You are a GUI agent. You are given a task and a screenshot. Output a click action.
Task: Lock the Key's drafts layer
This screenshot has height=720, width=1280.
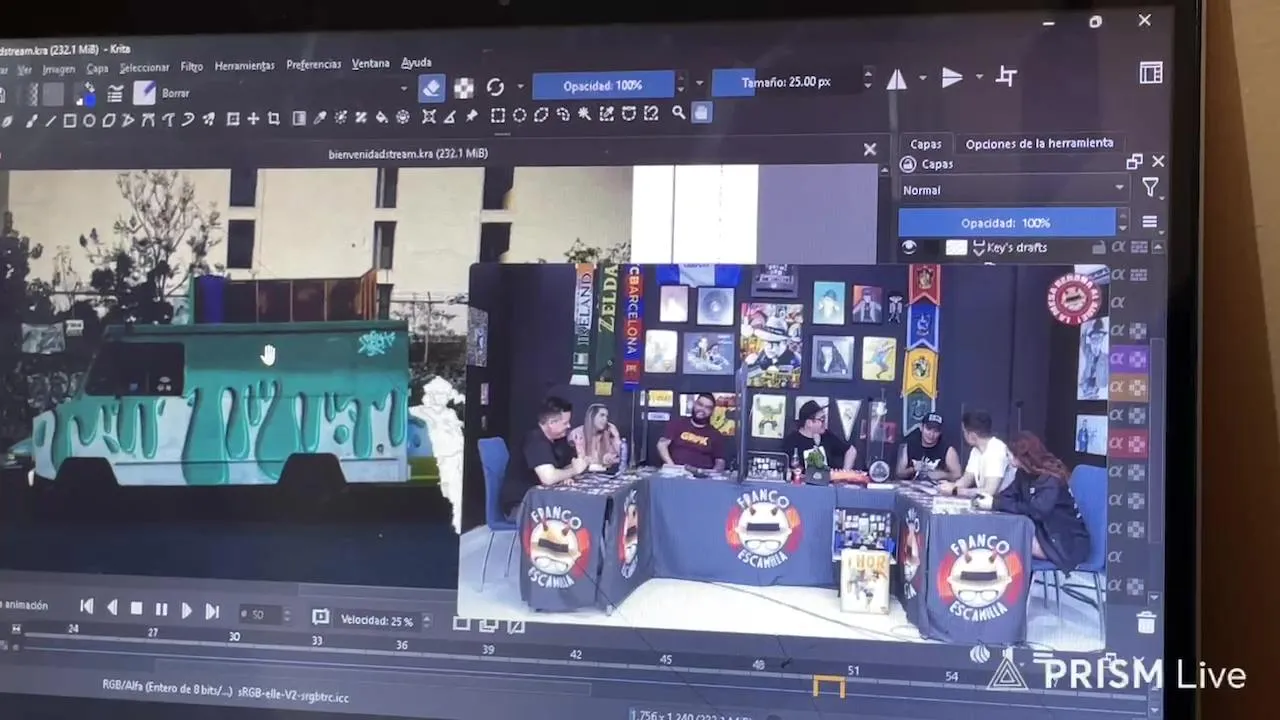coord(1098,247)
